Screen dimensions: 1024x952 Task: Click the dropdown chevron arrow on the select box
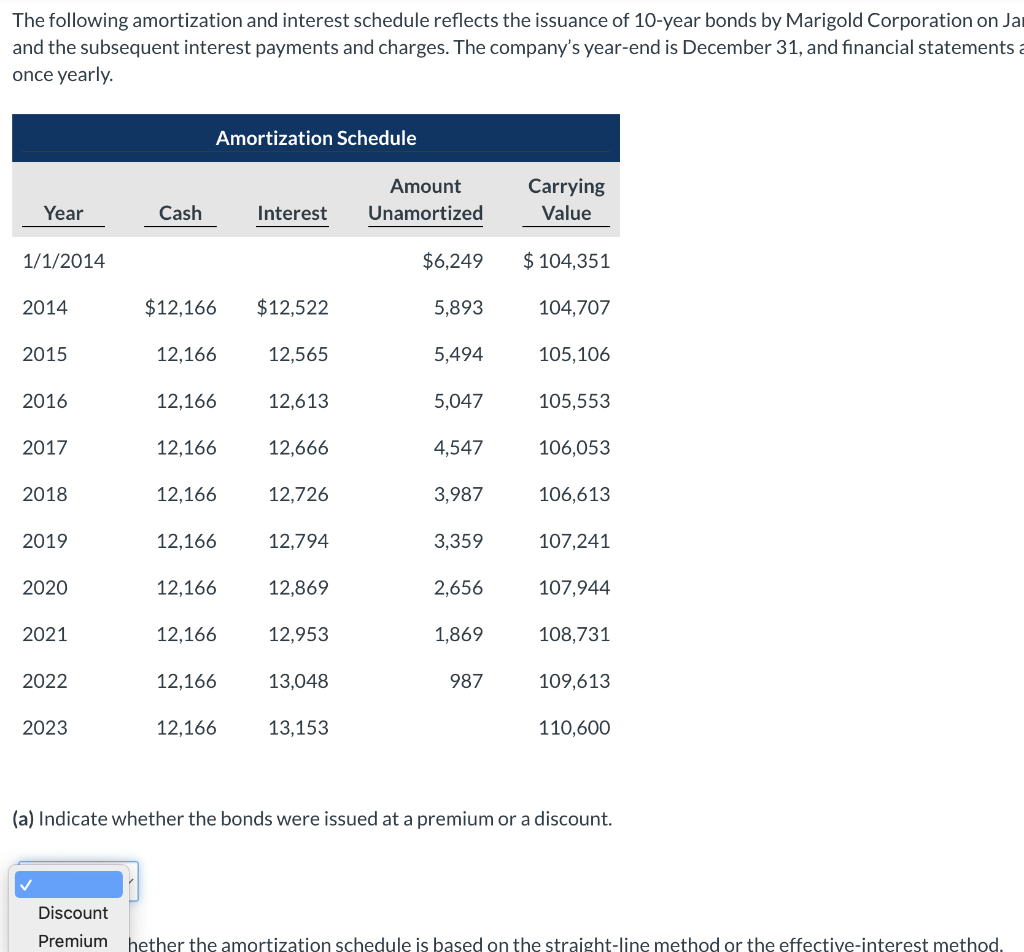tap(131, 881)
